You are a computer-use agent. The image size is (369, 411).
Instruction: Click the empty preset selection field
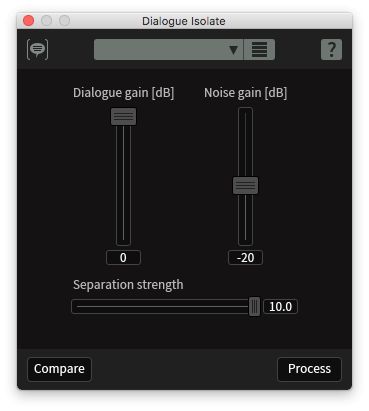(160, 50)
